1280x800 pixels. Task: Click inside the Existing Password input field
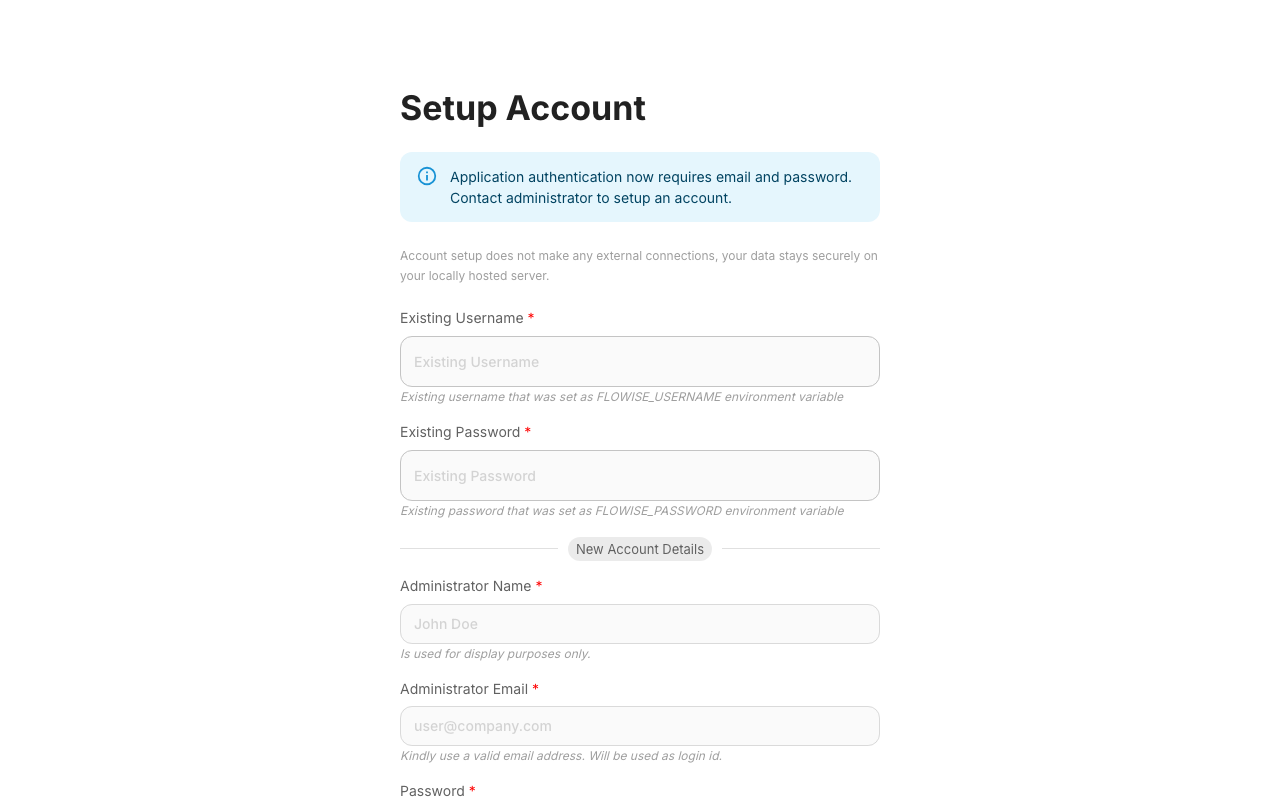(639, 475)
